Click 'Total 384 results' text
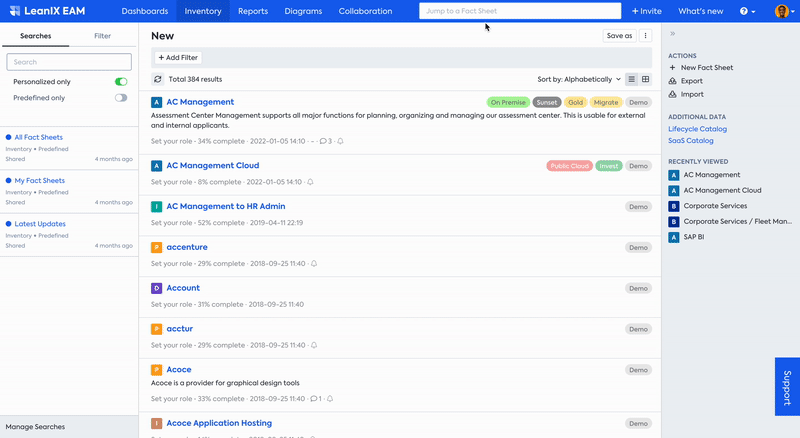 coord(195,79)
